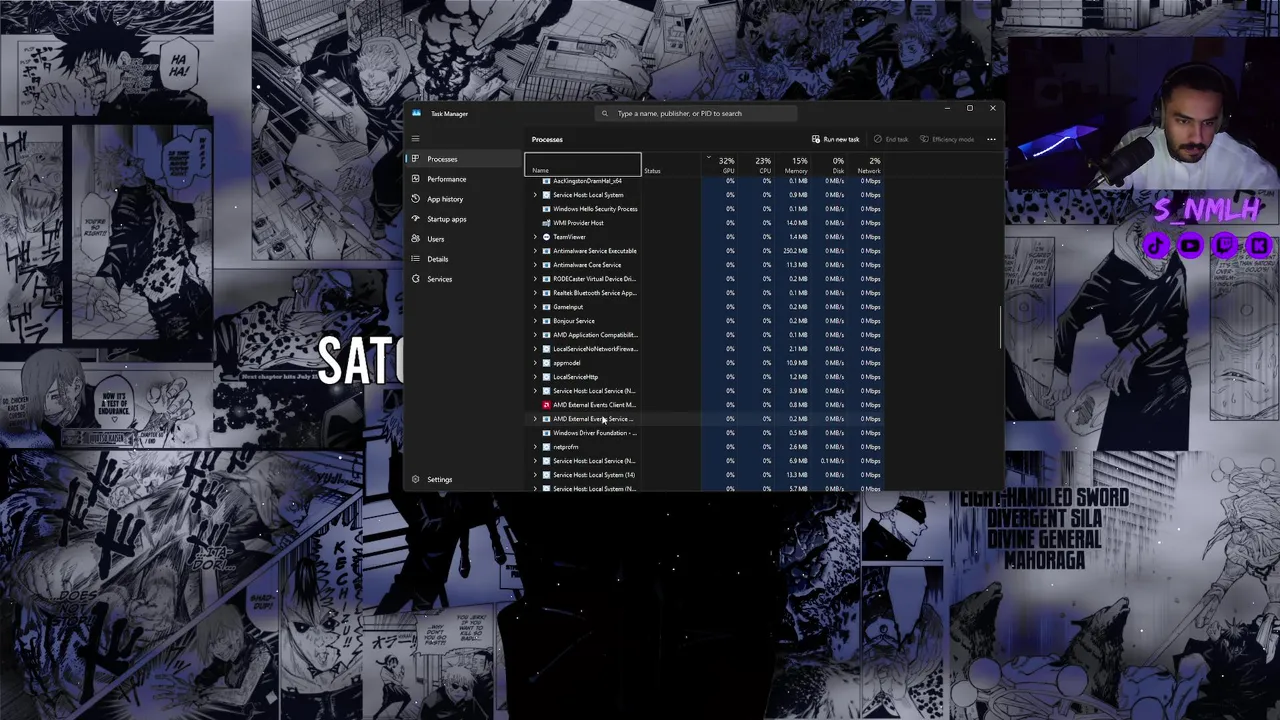Select the WMI Provider Host row name
The image size is (1280, 720).
578,223
